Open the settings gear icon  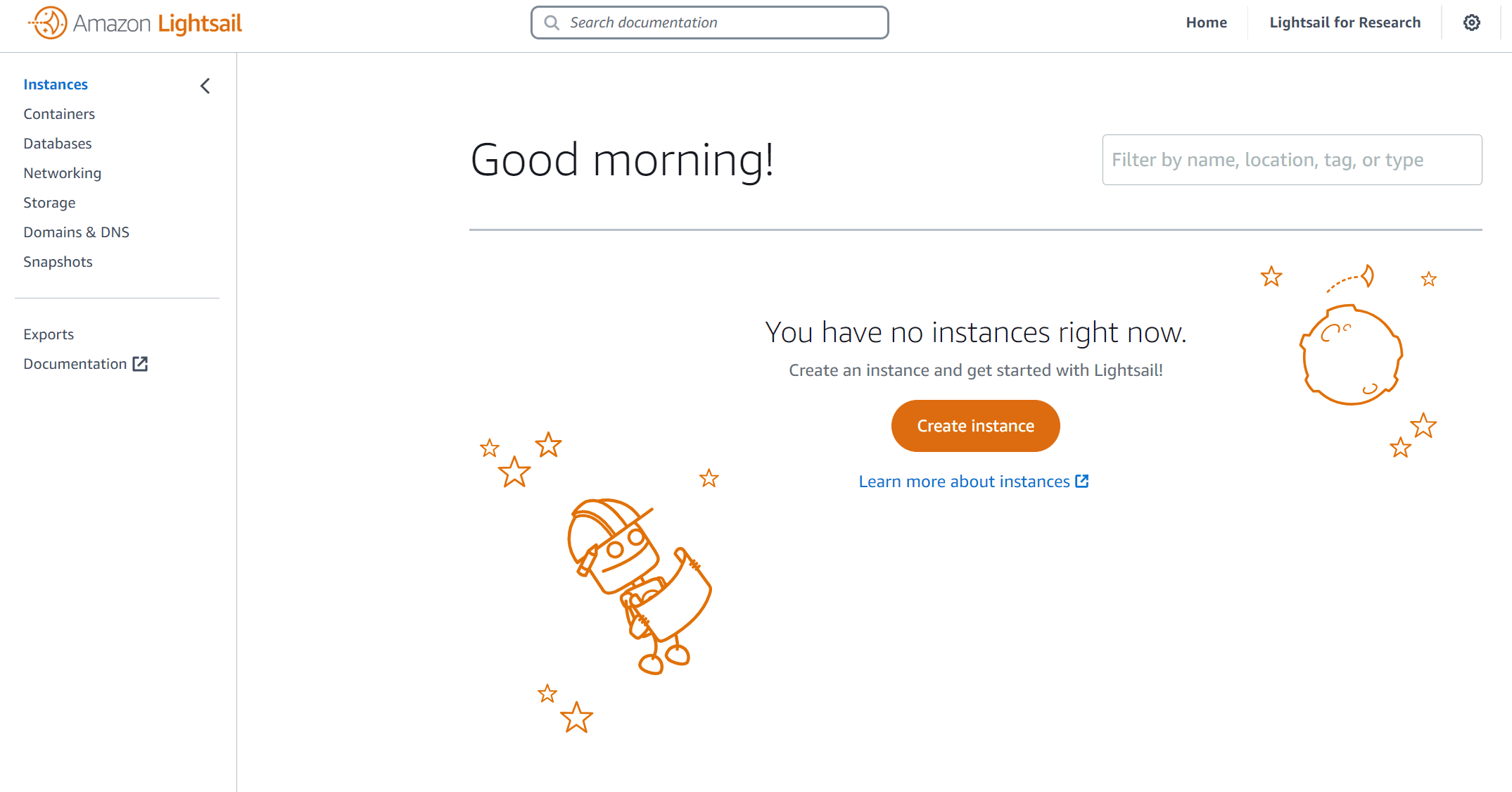1471,23
